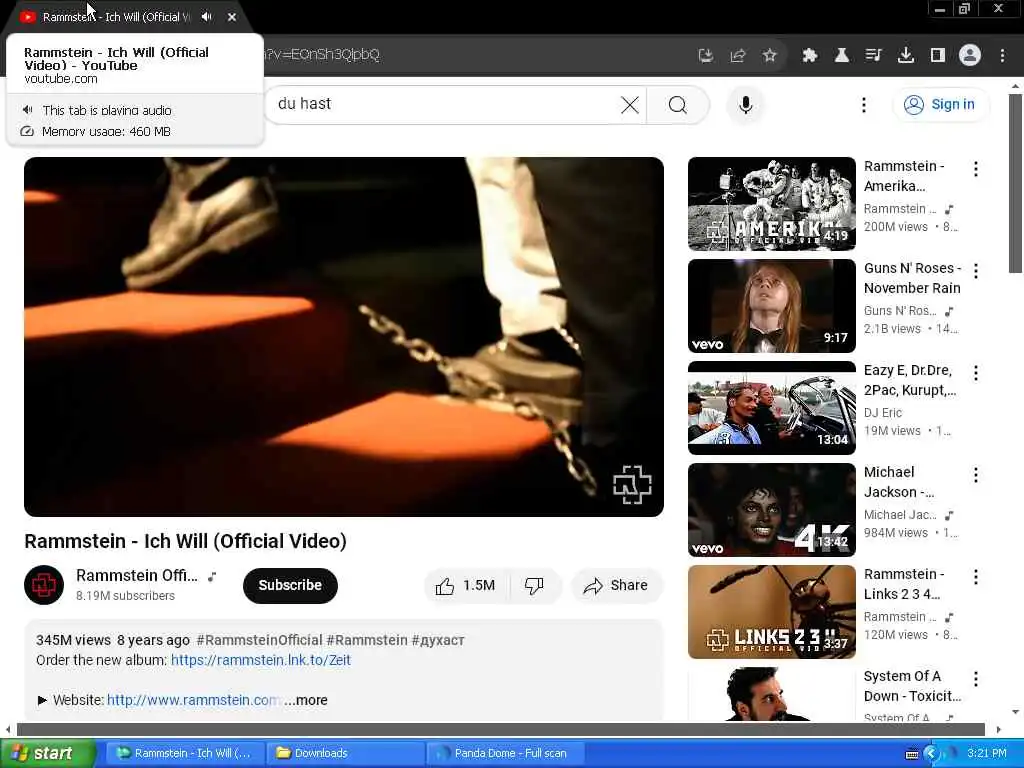
Task: Bookmark this page with the star icon
Action: 770,56
